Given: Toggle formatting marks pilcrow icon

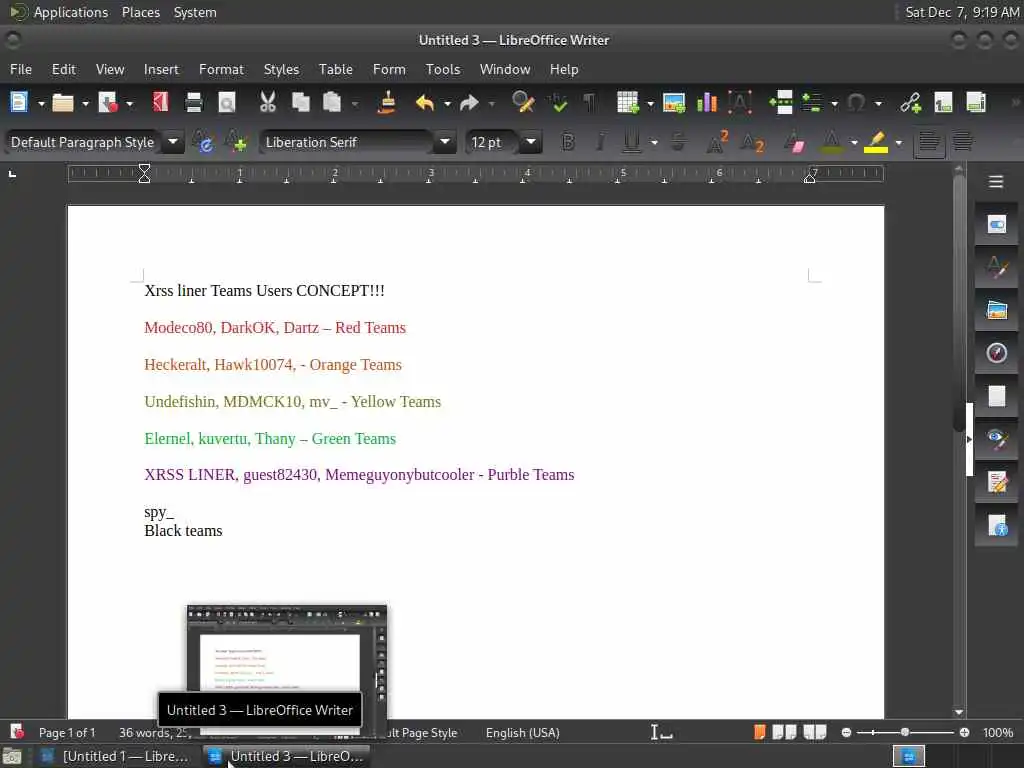Looking at the screenshot, I should tap(589, 103).
